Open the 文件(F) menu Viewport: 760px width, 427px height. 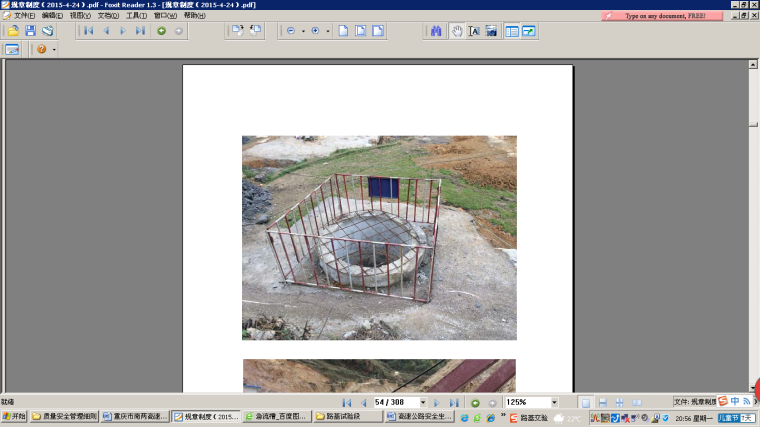tap(24, 16)
